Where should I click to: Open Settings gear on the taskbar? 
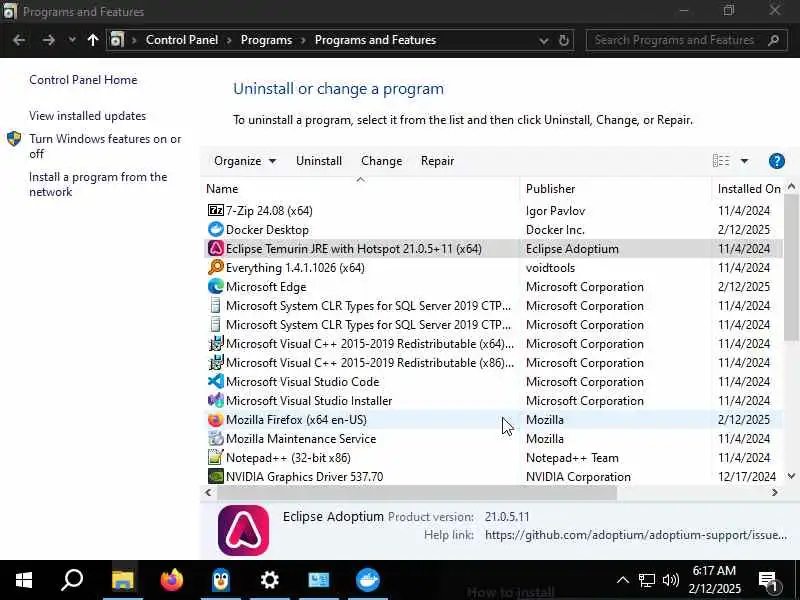(269, 580)
